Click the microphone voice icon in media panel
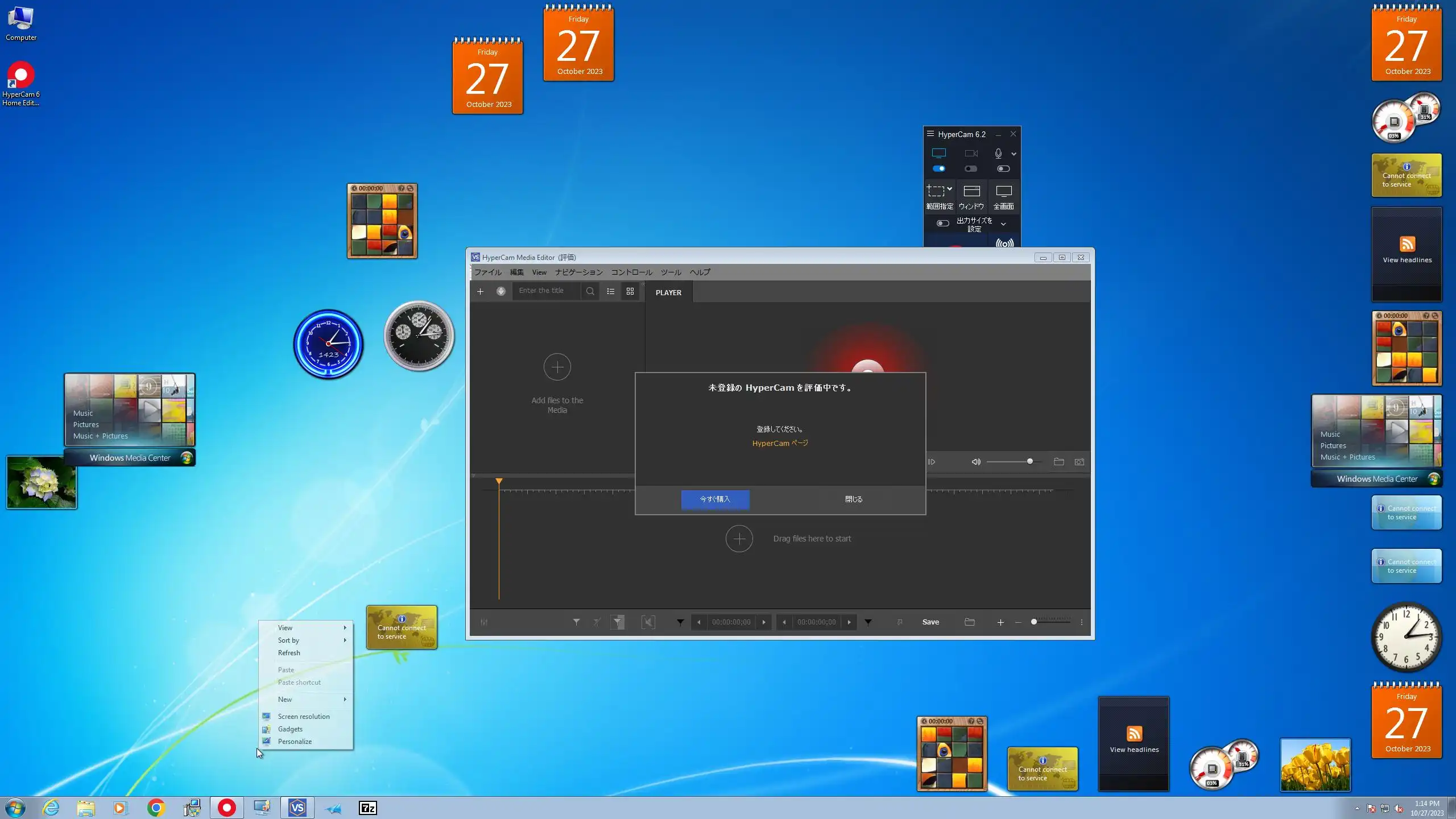This screenshot has width=1456, height=819. pos(500,291)
